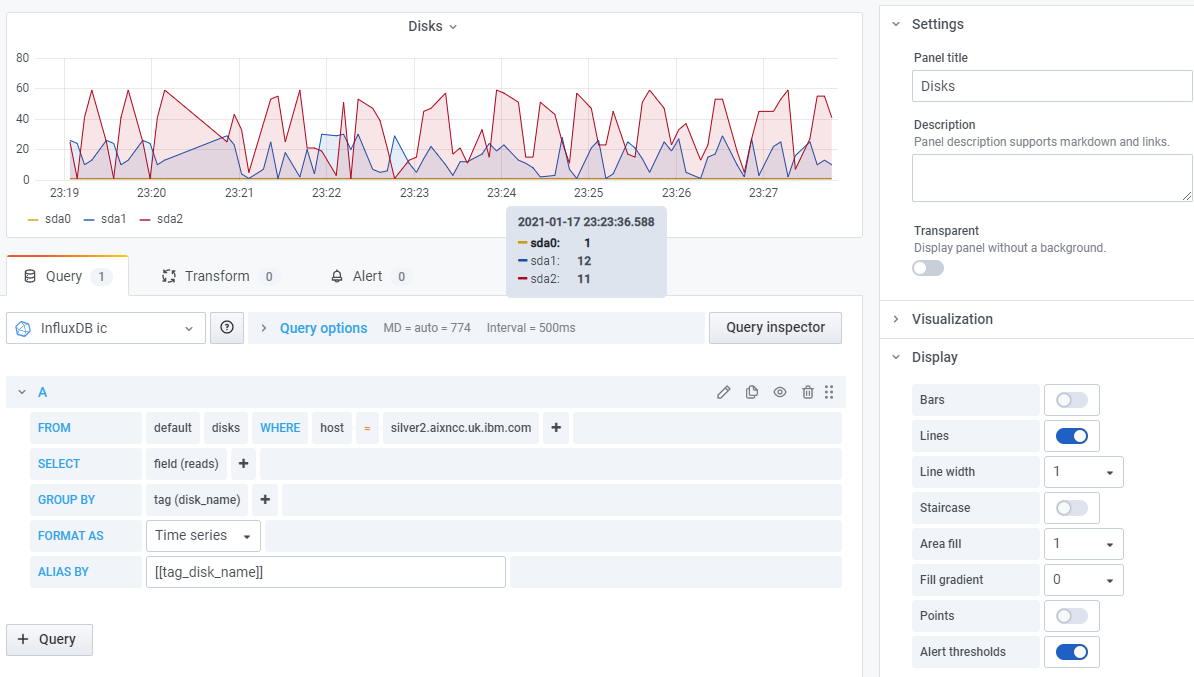Open the Line width dropdown
Viewport: 1194px width, 677px height.
tap(1083, 471)
